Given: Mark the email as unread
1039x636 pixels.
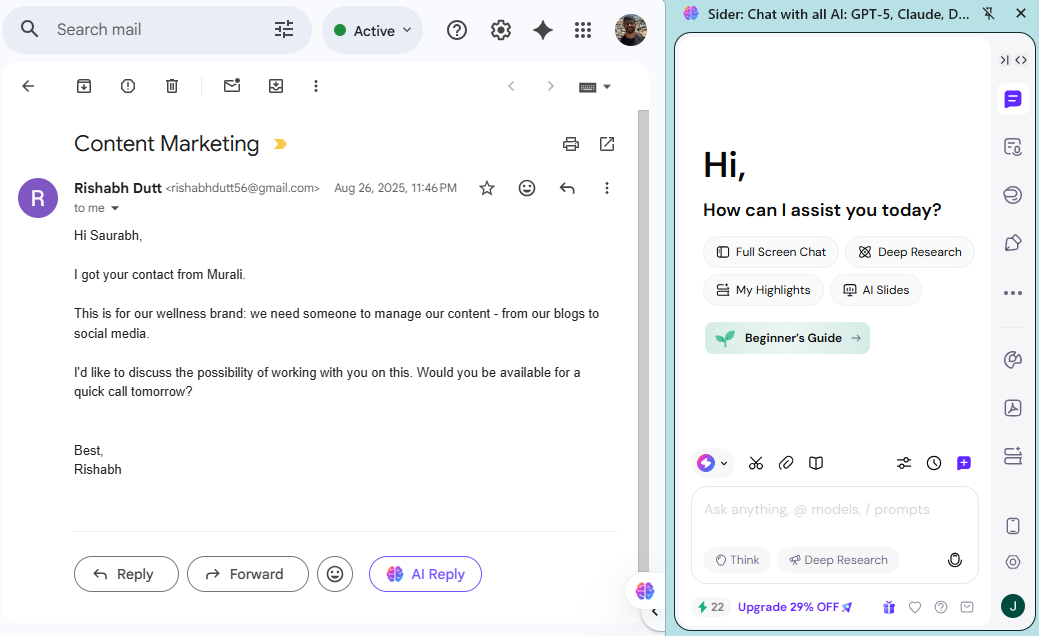Looking at the screenshot, I should click(232, 86).
